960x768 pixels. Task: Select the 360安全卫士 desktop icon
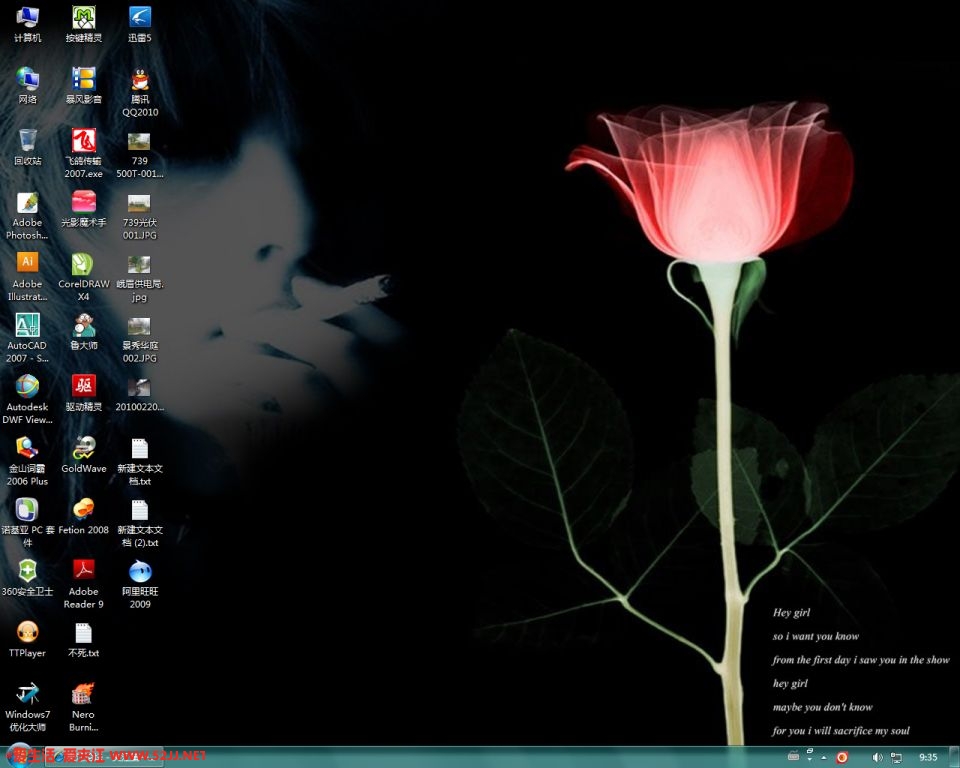[27, 572]
